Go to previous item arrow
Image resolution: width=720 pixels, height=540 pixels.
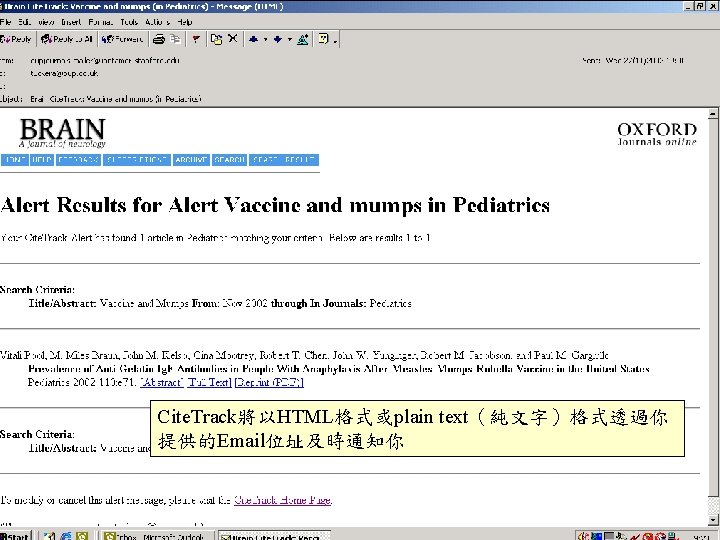253,39
